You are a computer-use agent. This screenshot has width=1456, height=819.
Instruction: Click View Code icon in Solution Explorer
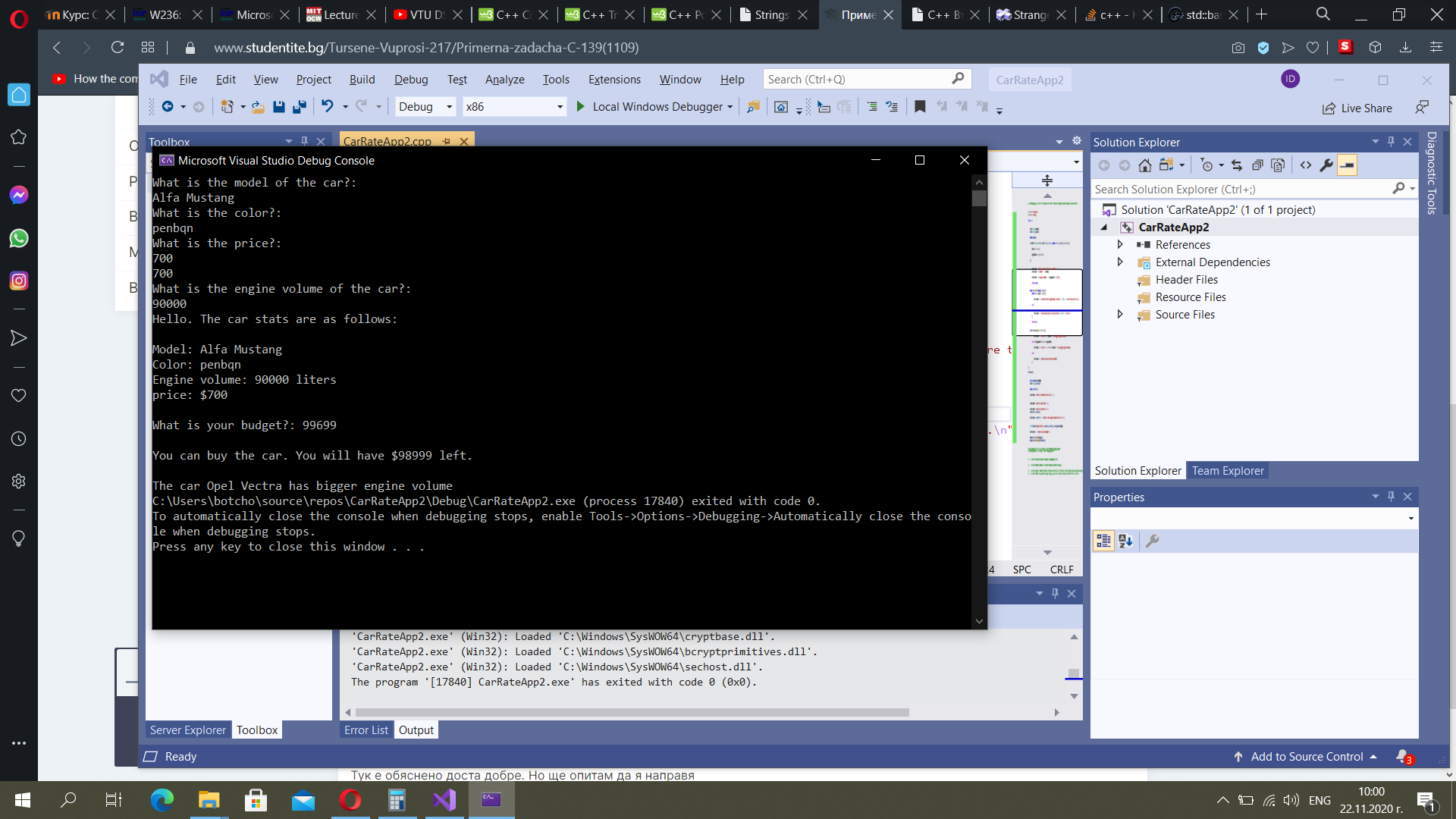(x=1306, y=165)
